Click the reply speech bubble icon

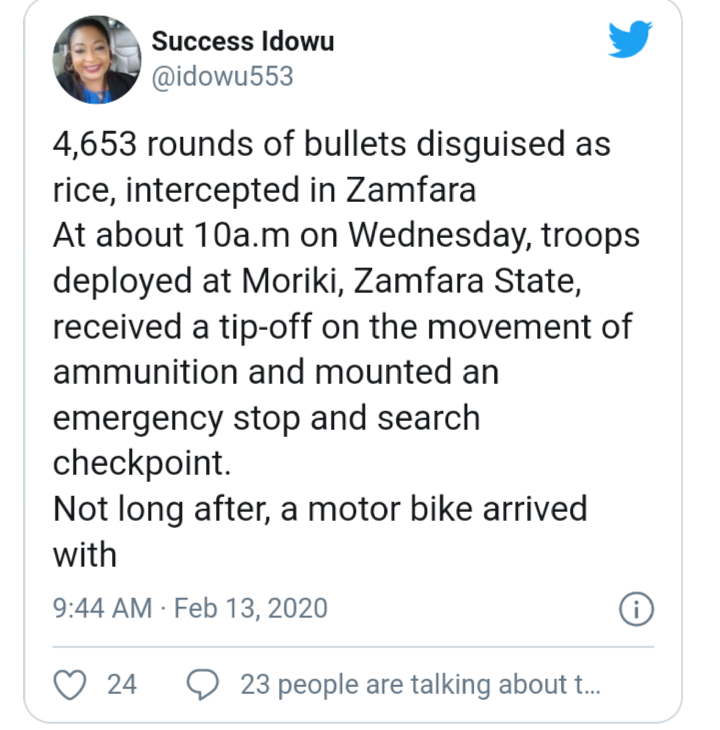tap(203, 685)
